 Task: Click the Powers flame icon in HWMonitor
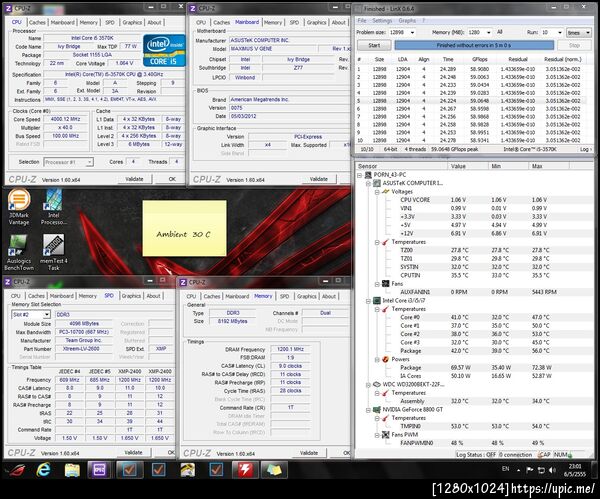tap(386, 359)
